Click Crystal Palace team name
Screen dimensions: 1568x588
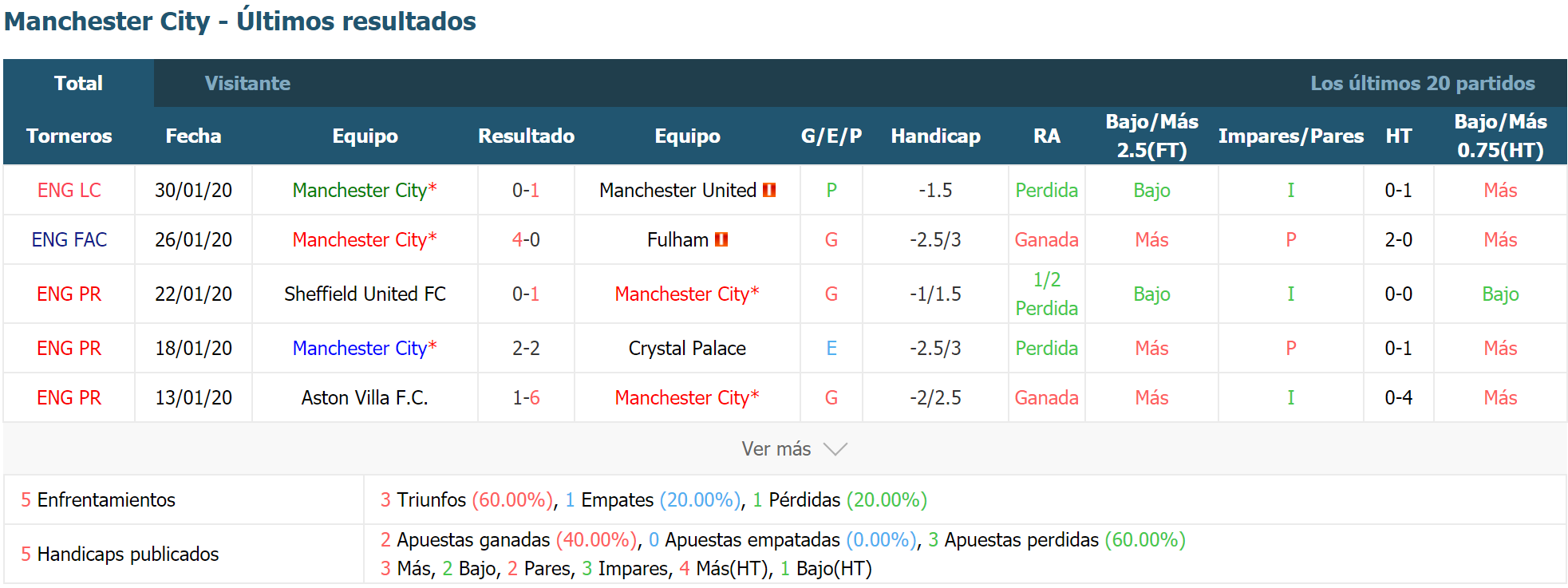687,349
